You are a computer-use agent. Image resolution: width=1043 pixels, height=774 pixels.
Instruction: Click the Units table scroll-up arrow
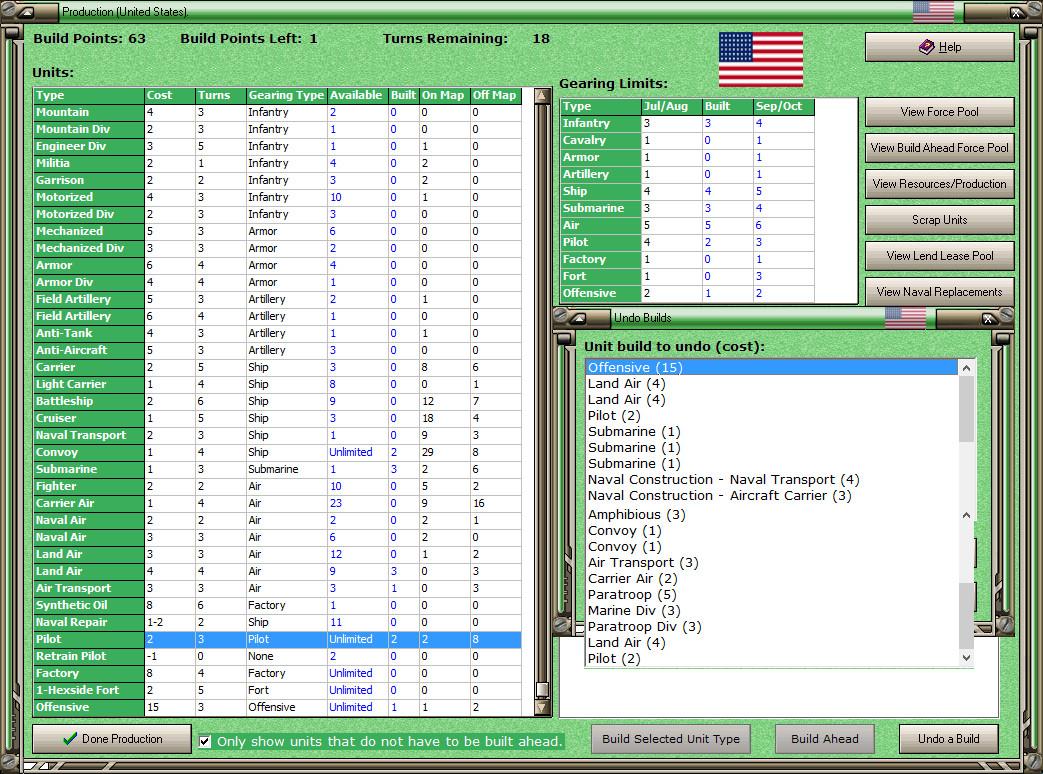coord(542,96)
